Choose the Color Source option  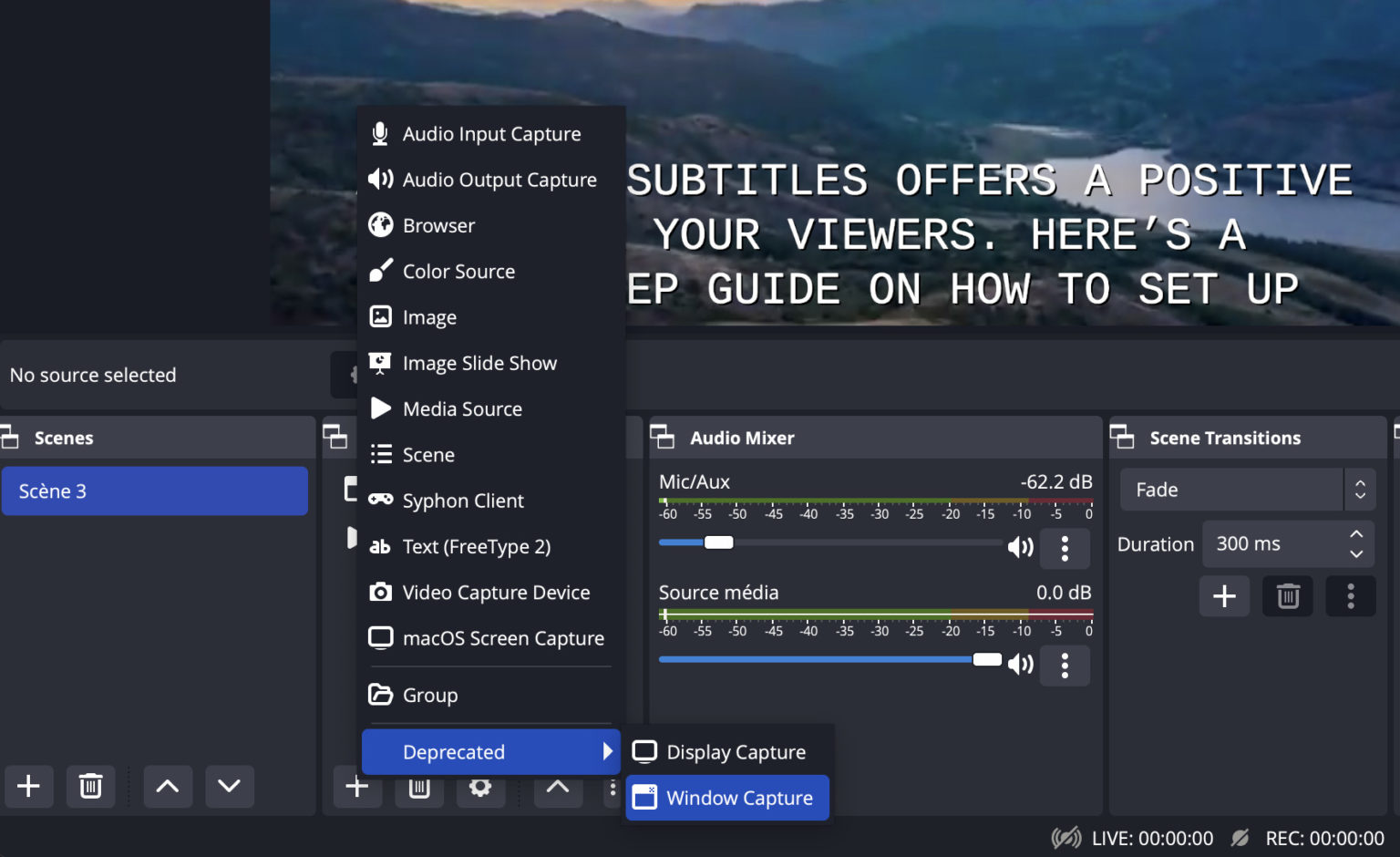click(458, 271)
